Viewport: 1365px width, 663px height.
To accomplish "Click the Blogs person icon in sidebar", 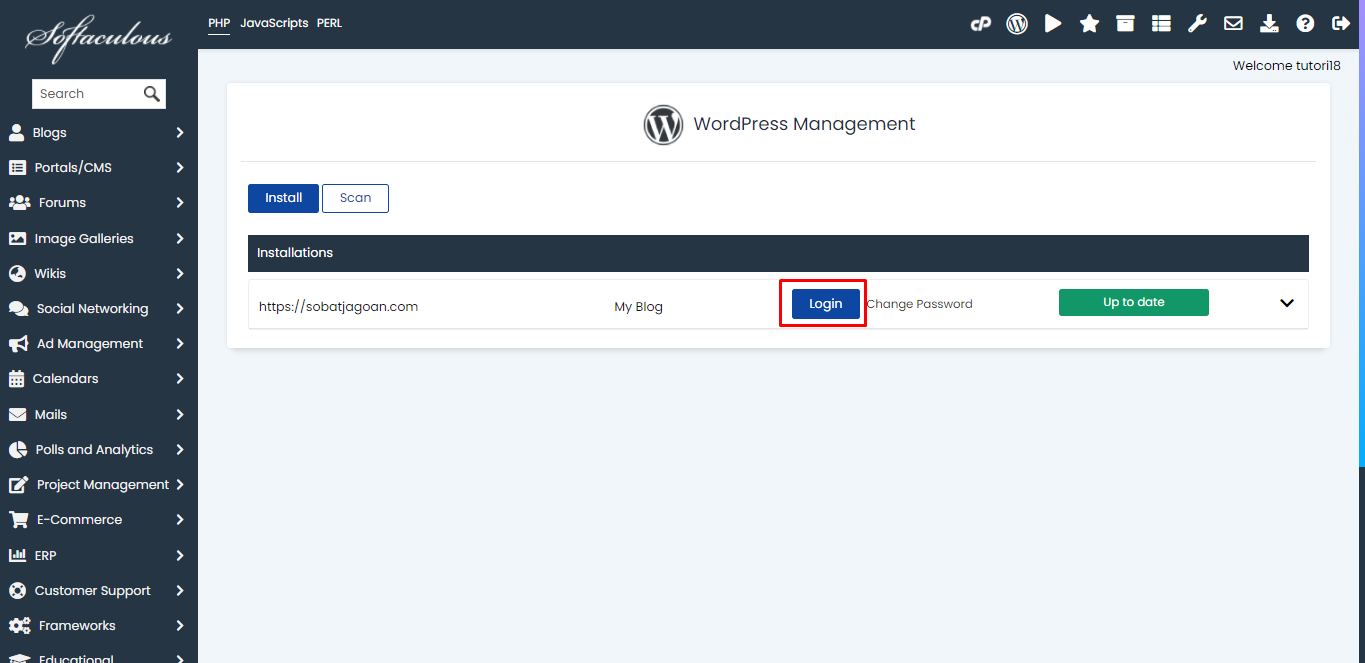I will (16, 132).
